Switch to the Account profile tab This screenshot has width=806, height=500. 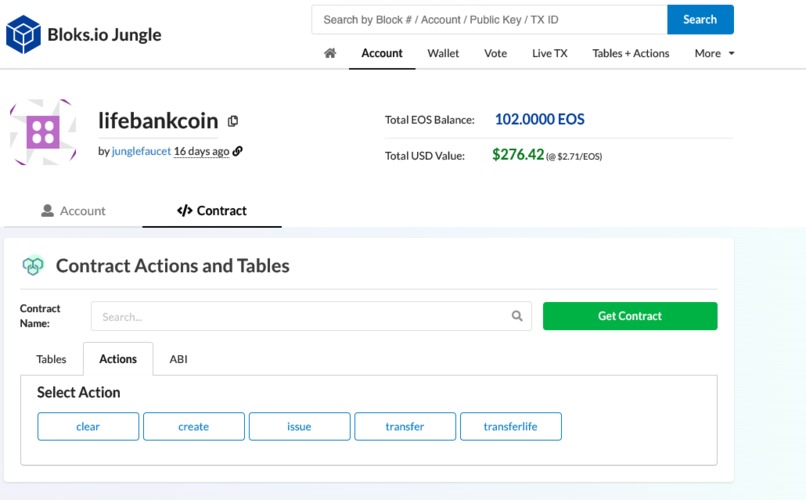click(73, 211)
